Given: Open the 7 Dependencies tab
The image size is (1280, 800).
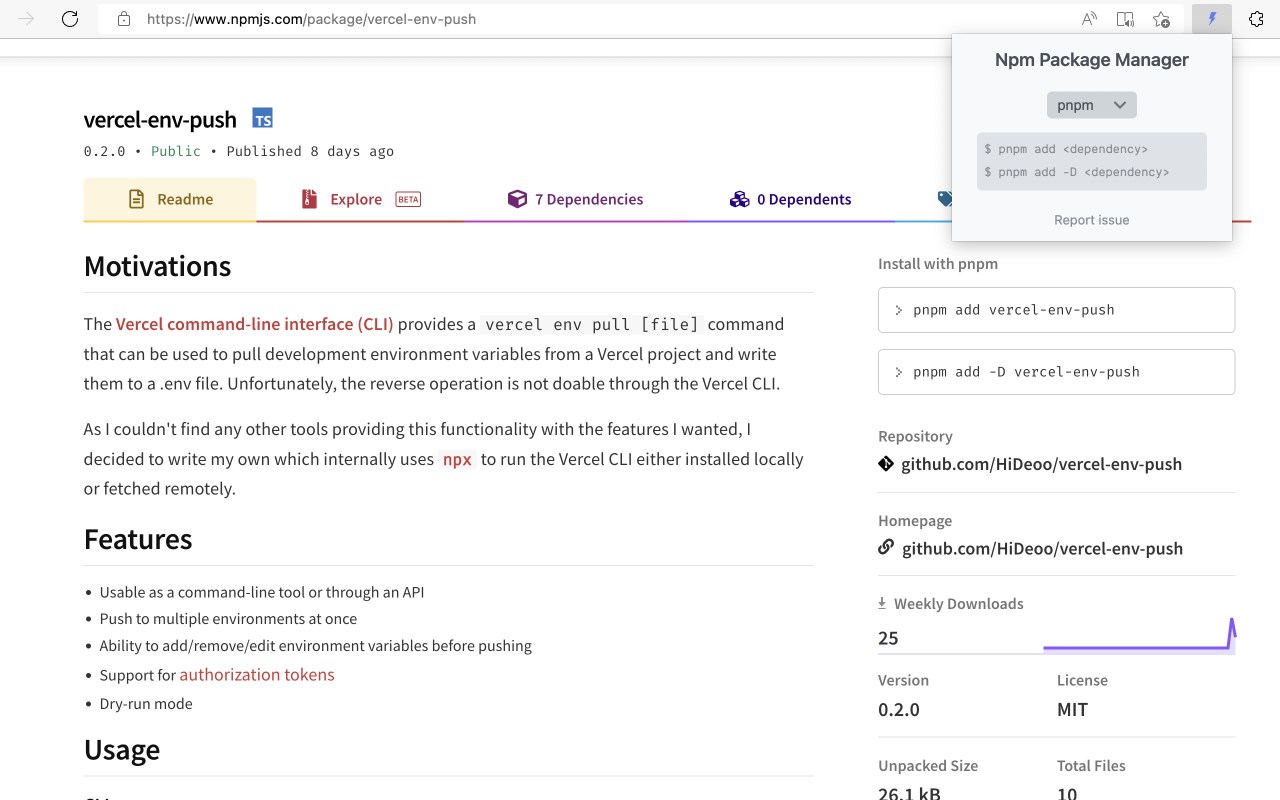Looking at the screenshot, I should [x=576, y=199].
